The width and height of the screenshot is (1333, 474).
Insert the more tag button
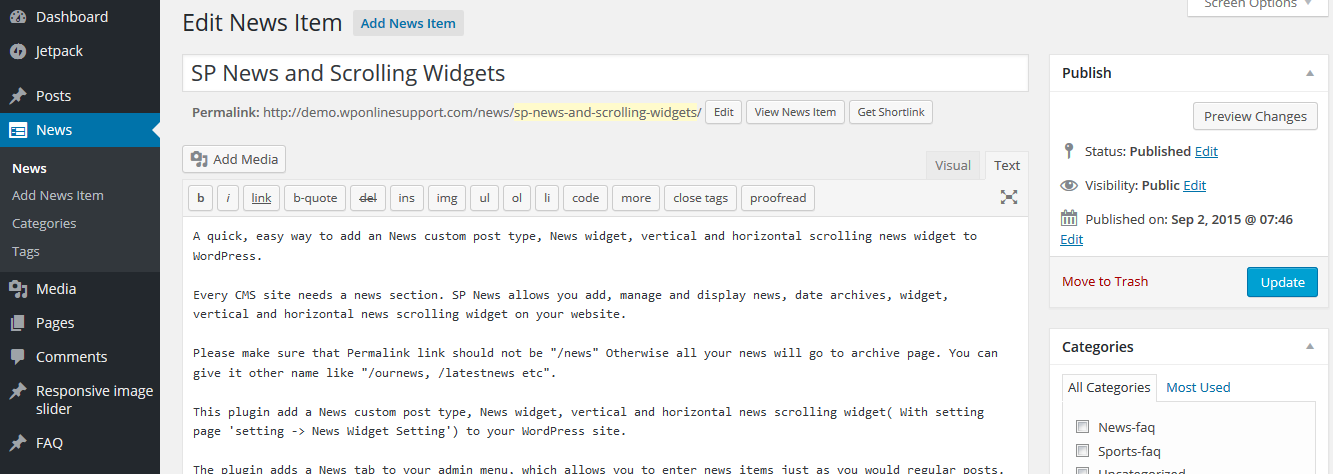coord(636,198)
